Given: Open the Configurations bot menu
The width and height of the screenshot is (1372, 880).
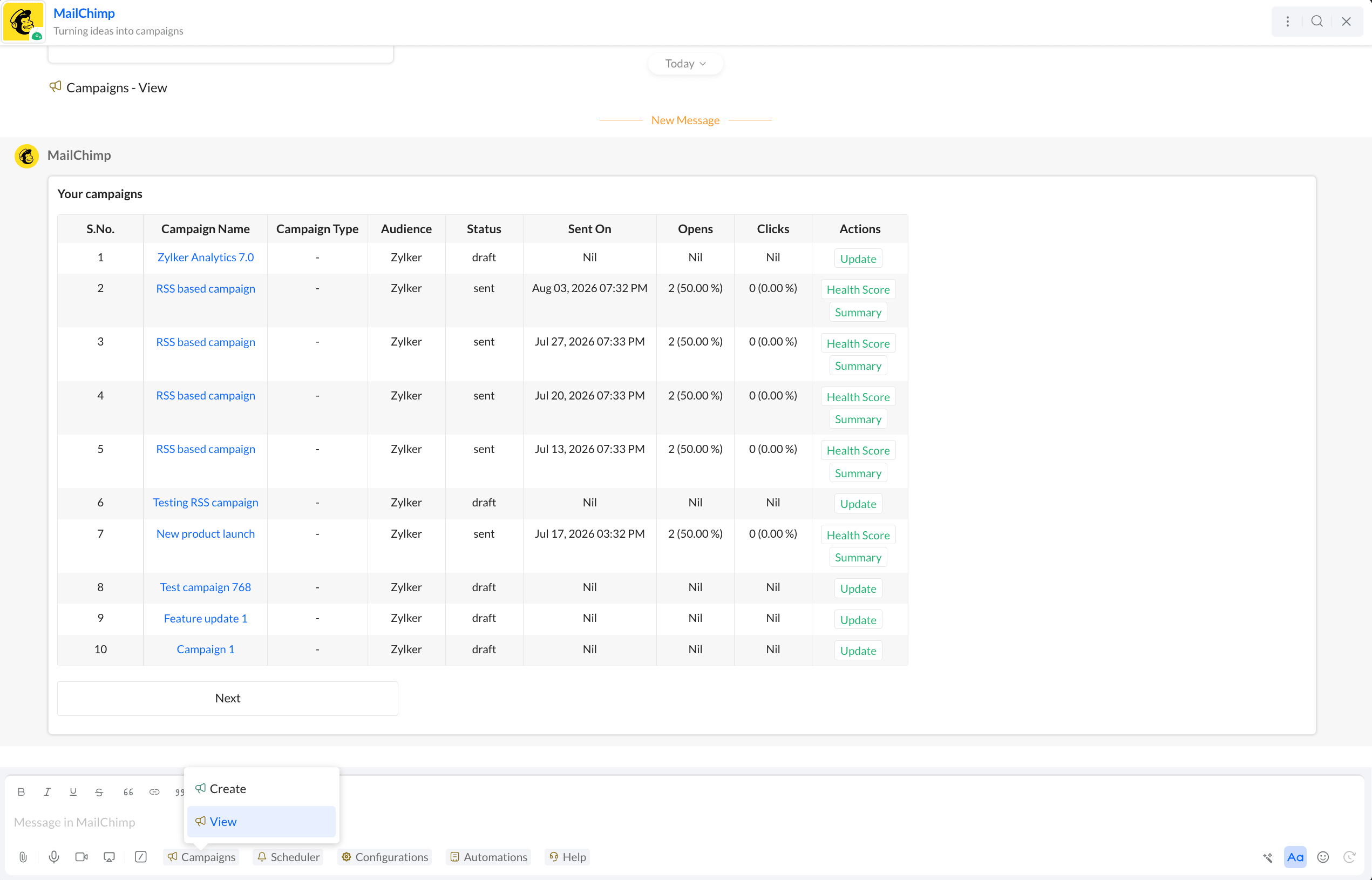Looking at the screenshot, I should pos(385,857).
